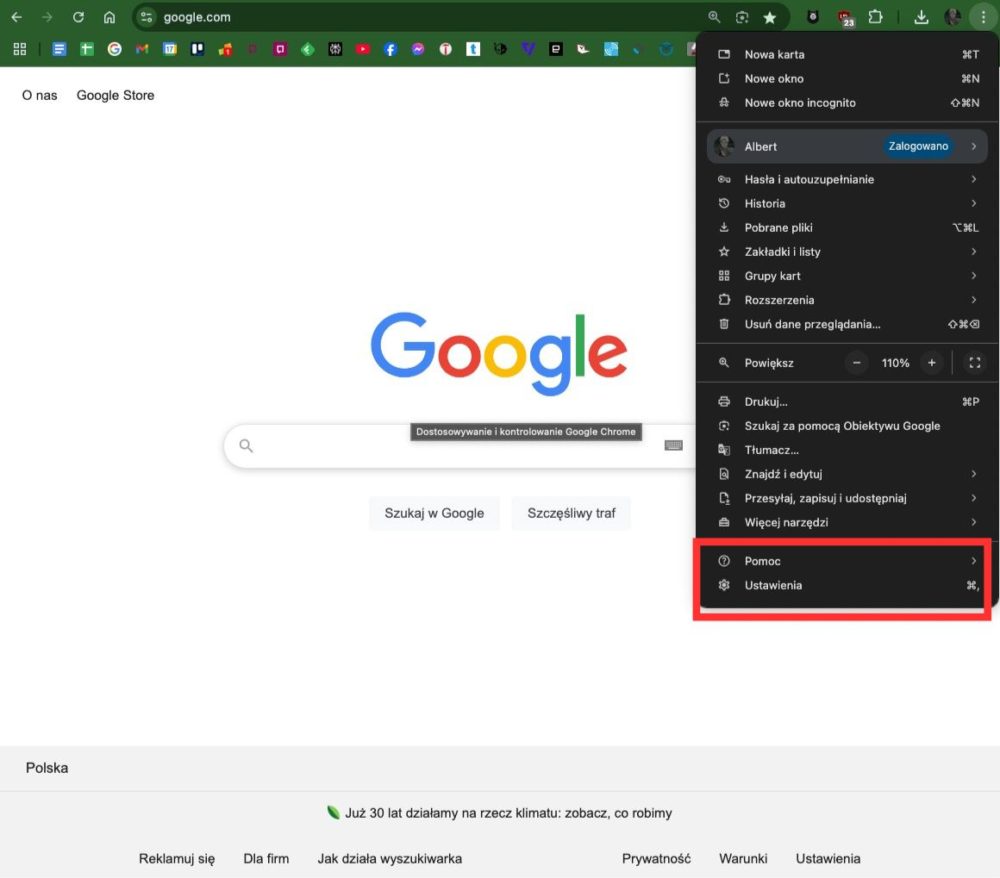Open Google Lens icon in the address bar
This screenshot has width=1000, height=878.
tap(742, 17)
